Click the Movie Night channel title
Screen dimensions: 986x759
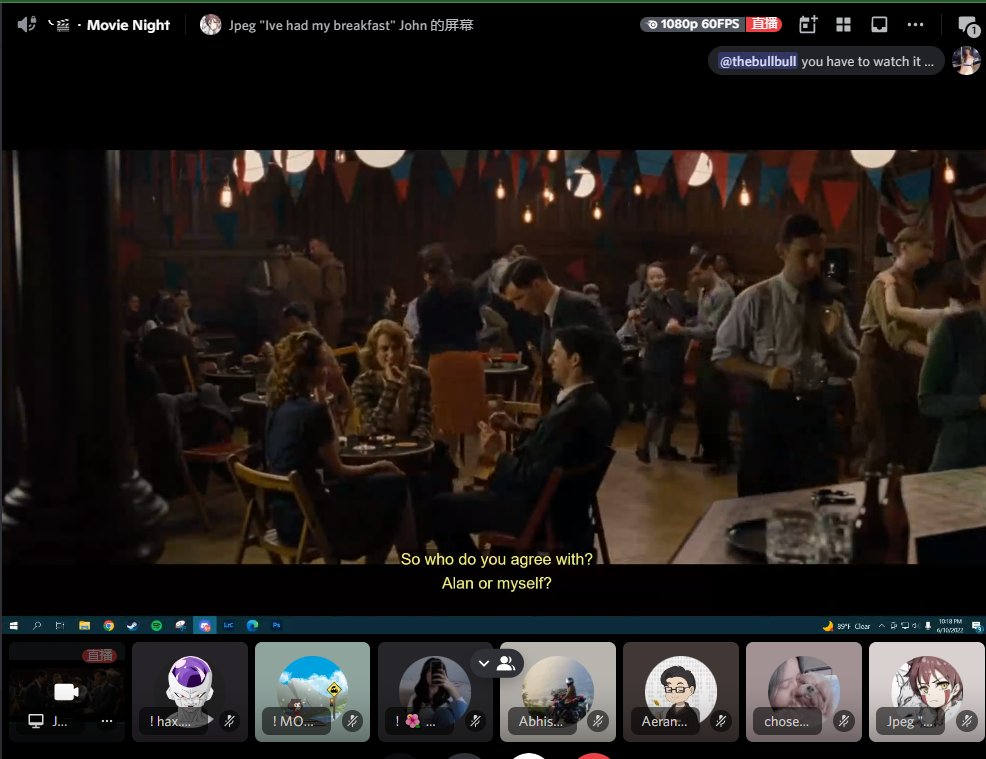pos(128,25)
